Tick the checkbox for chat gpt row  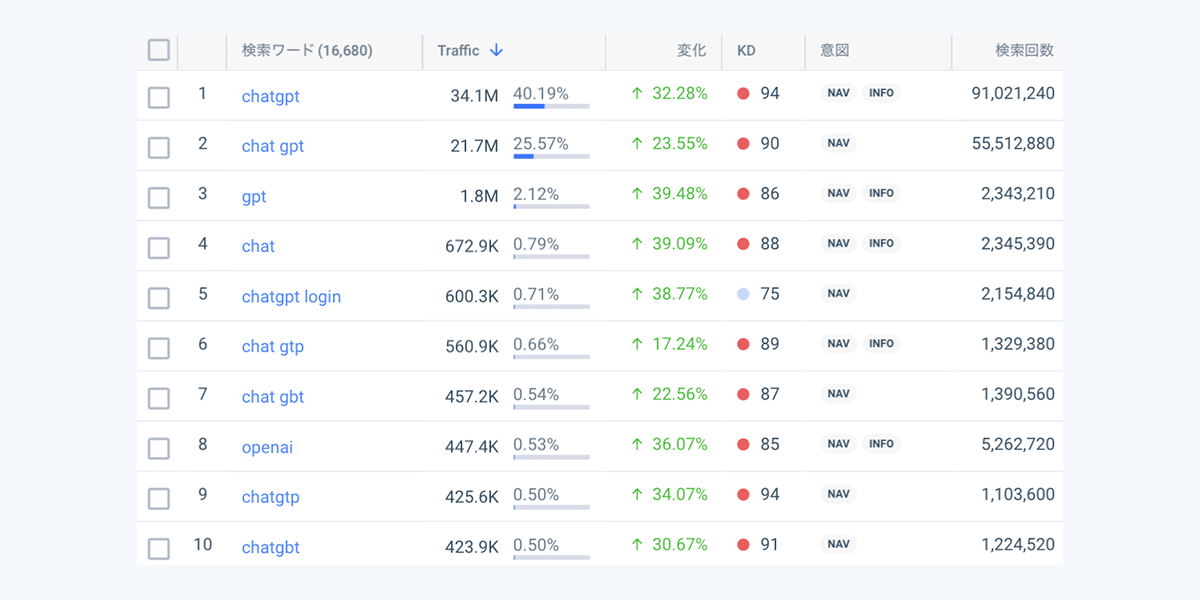(x=159, y=147)
